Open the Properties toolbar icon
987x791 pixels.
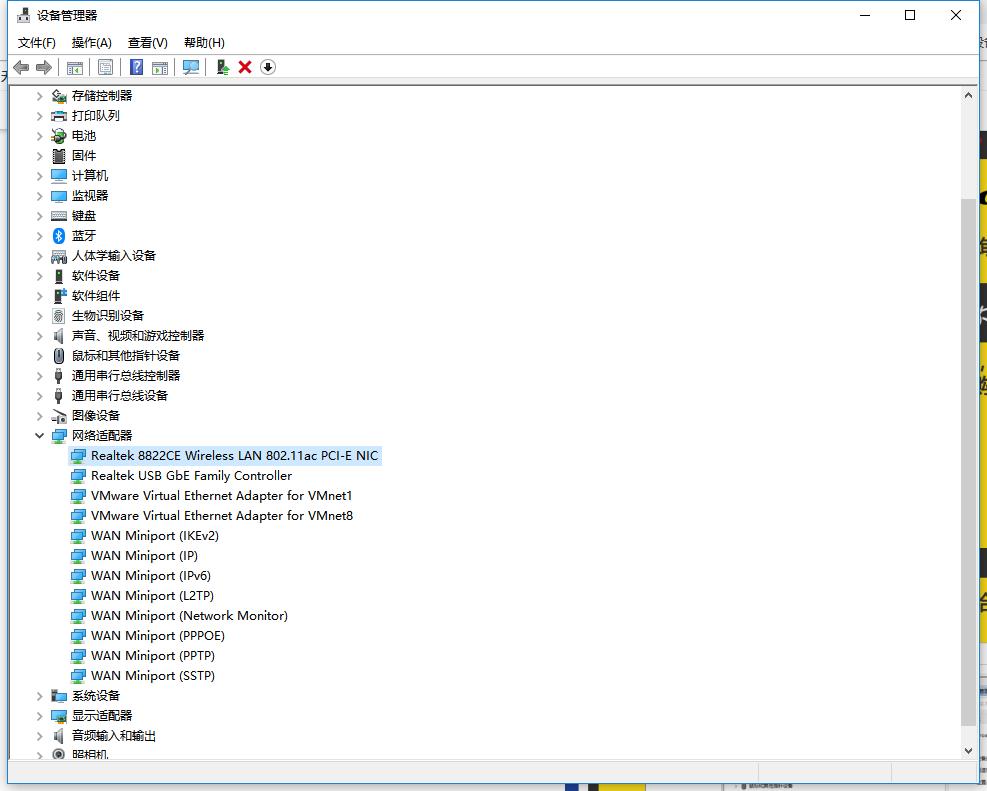[x=105, y=67]
